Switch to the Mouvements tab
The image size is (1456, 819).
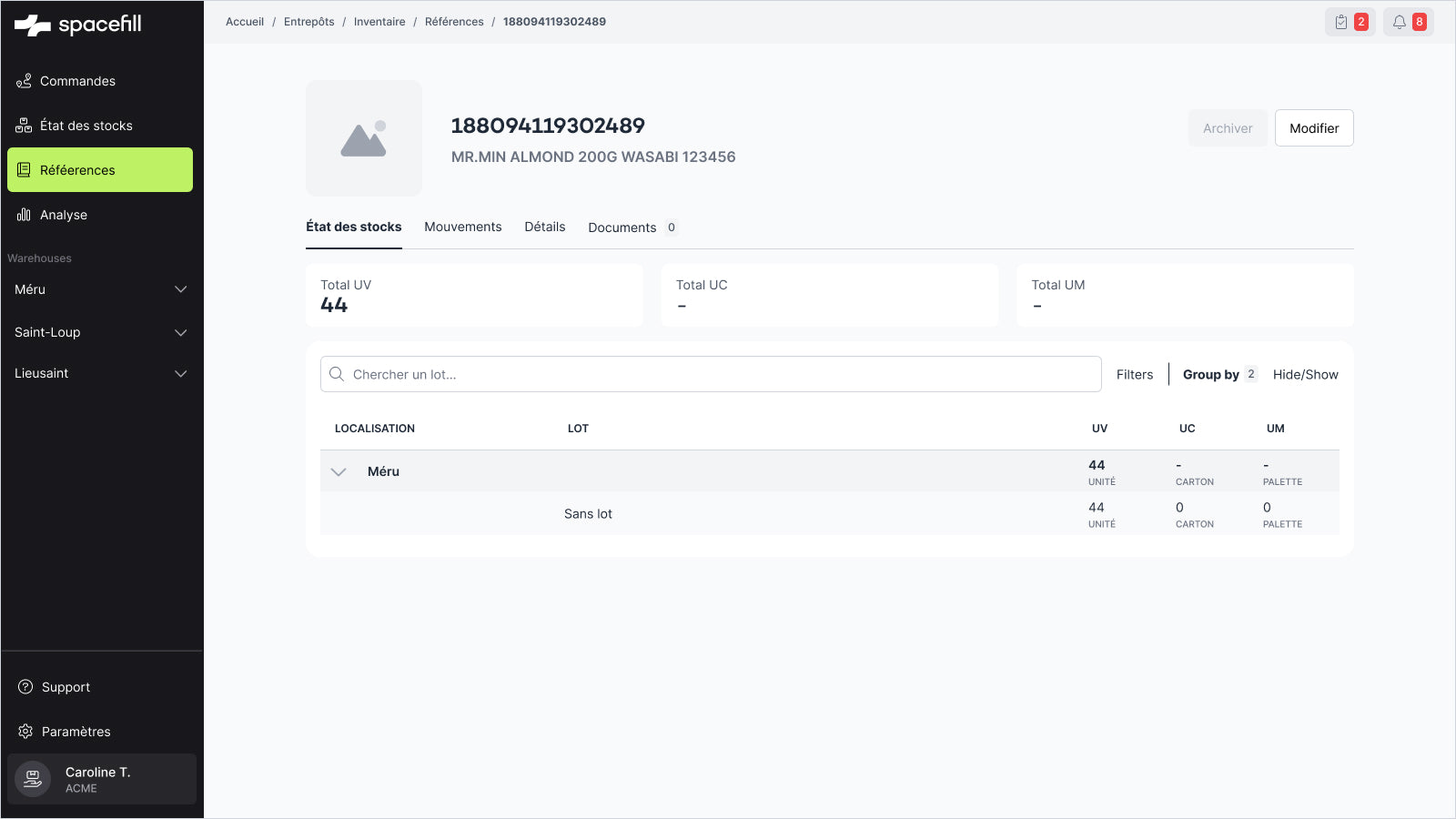point(462,227)
